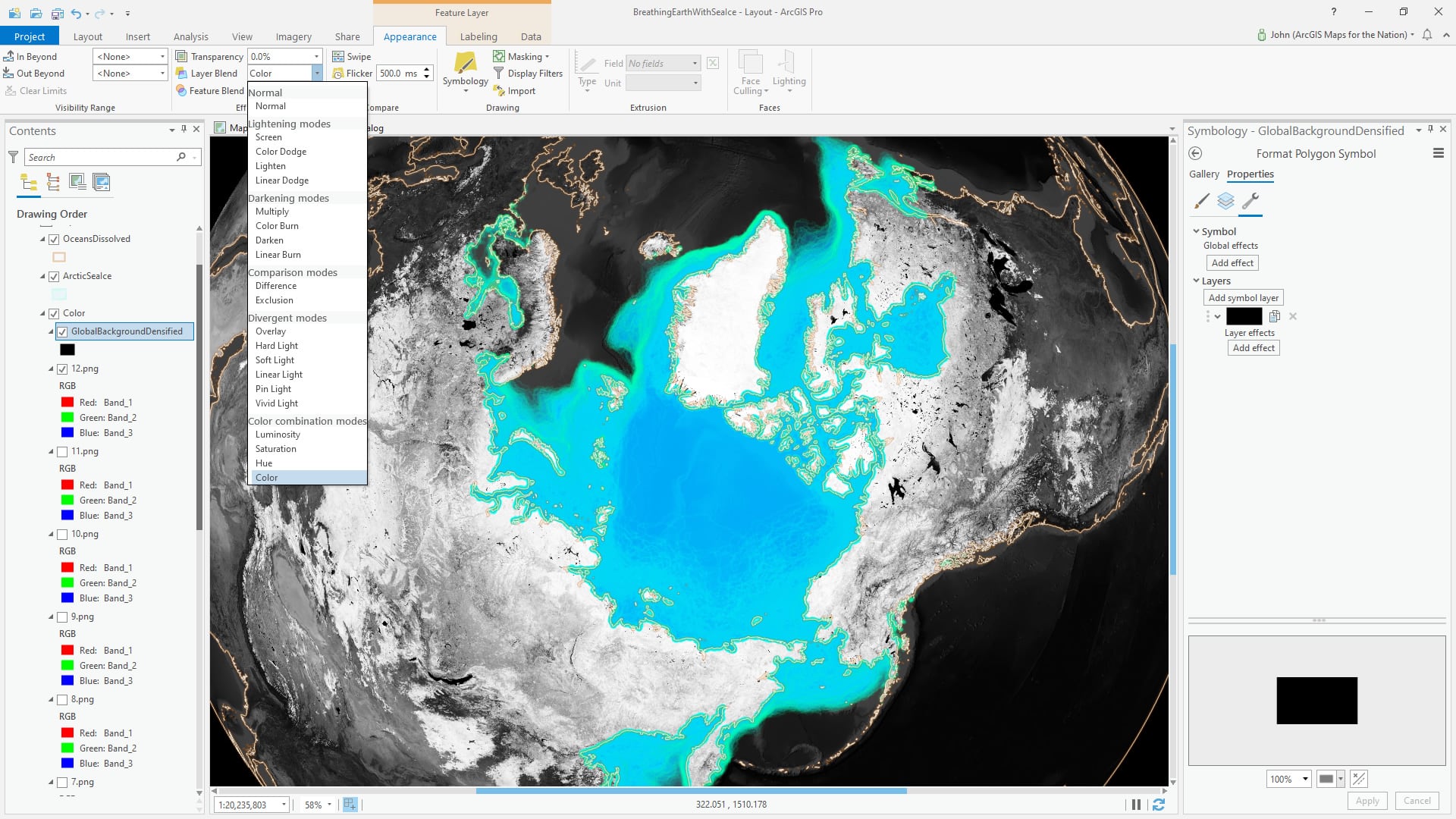Click the ArcticSeaIce light blue swatch
The width and height of the screenshot is (1456, 819).
pyautogui.click(x=59, y=295)
